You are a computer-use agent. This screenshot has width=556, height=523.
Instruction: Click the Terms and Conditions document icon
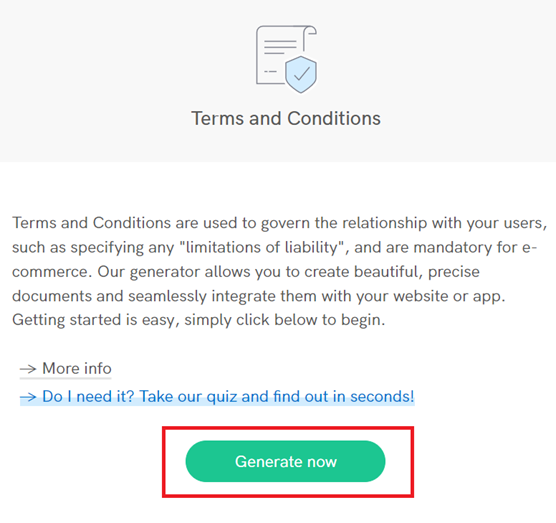pos(286,59)
